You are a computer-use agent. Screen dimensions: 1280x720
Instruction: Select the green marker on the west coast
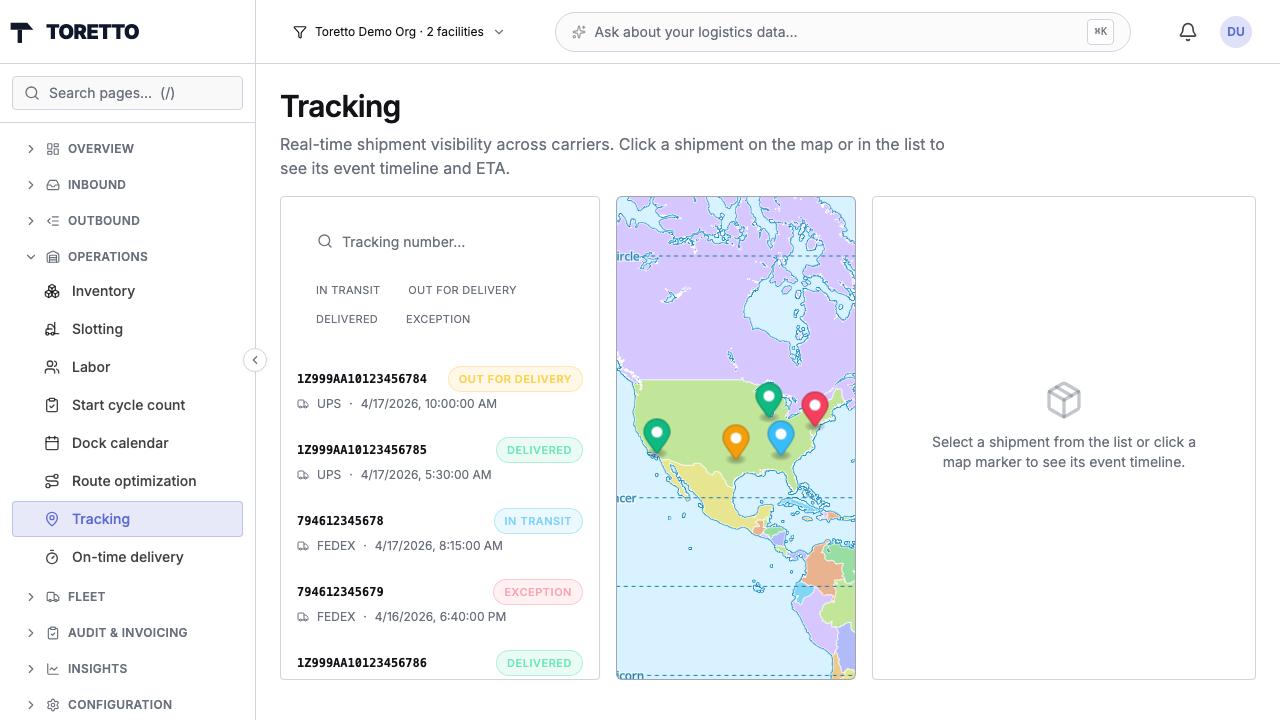656,435
